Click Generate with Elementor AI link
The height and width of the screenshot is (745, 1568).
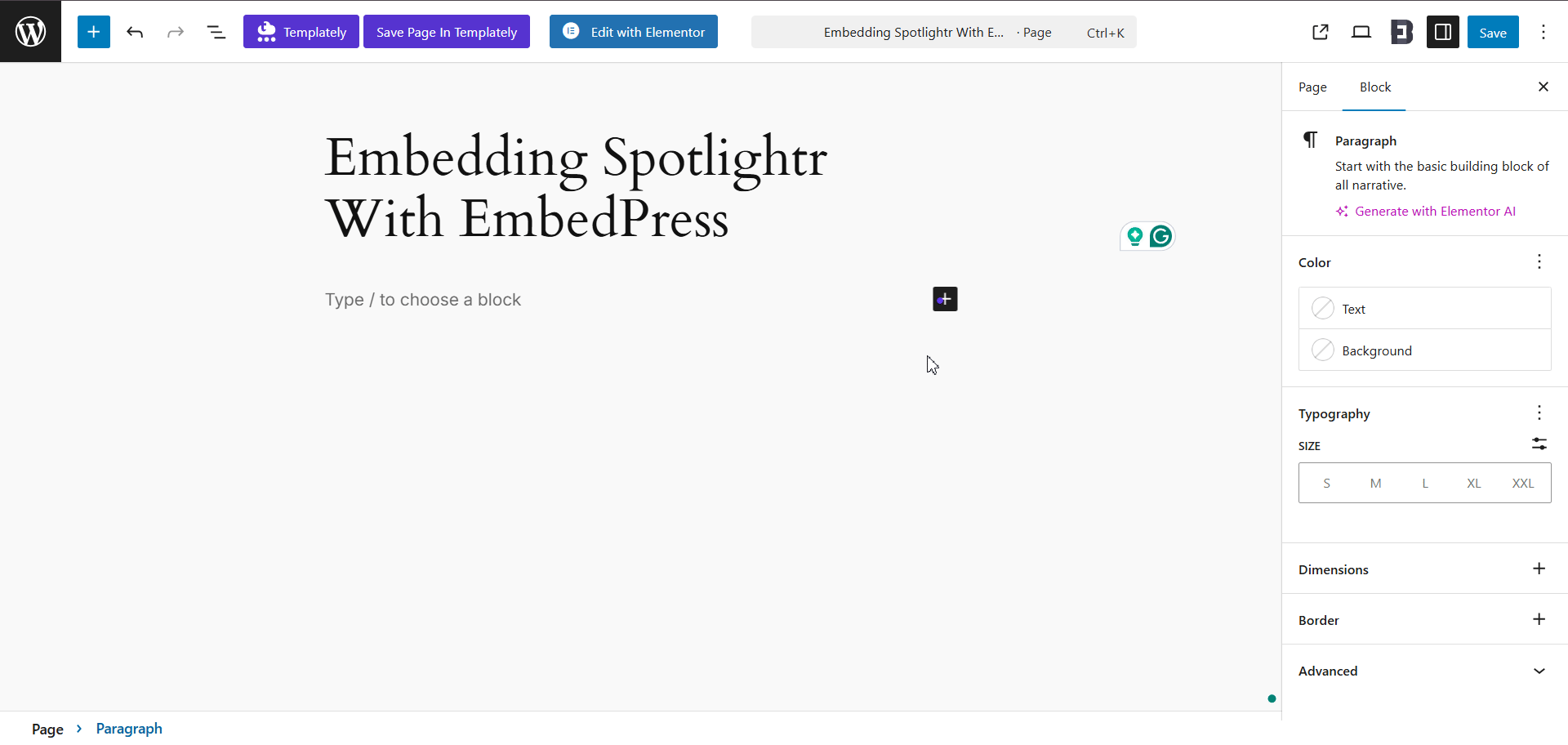click(x=1433, y=211)
